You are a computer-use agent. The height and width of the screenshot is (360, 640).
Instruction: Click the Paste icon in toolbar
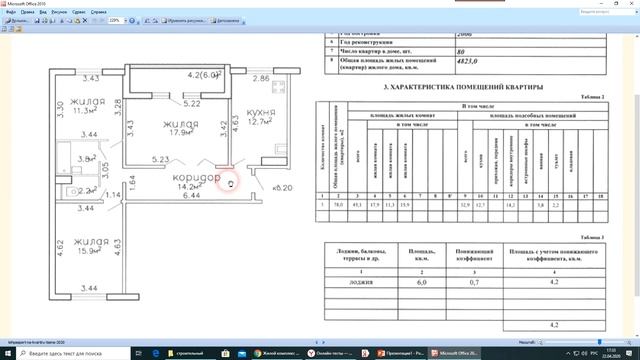[x=77, y=20]
